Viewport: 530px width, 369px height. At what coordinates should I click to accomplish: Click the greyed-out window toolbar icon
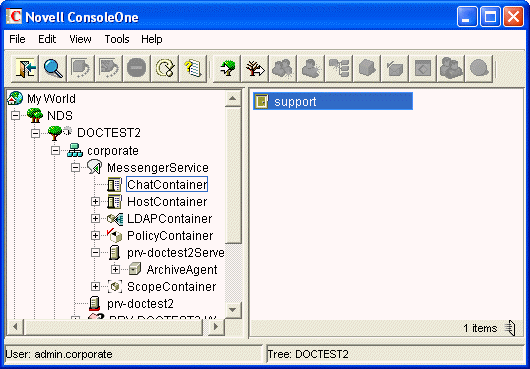tap(423, 69)
